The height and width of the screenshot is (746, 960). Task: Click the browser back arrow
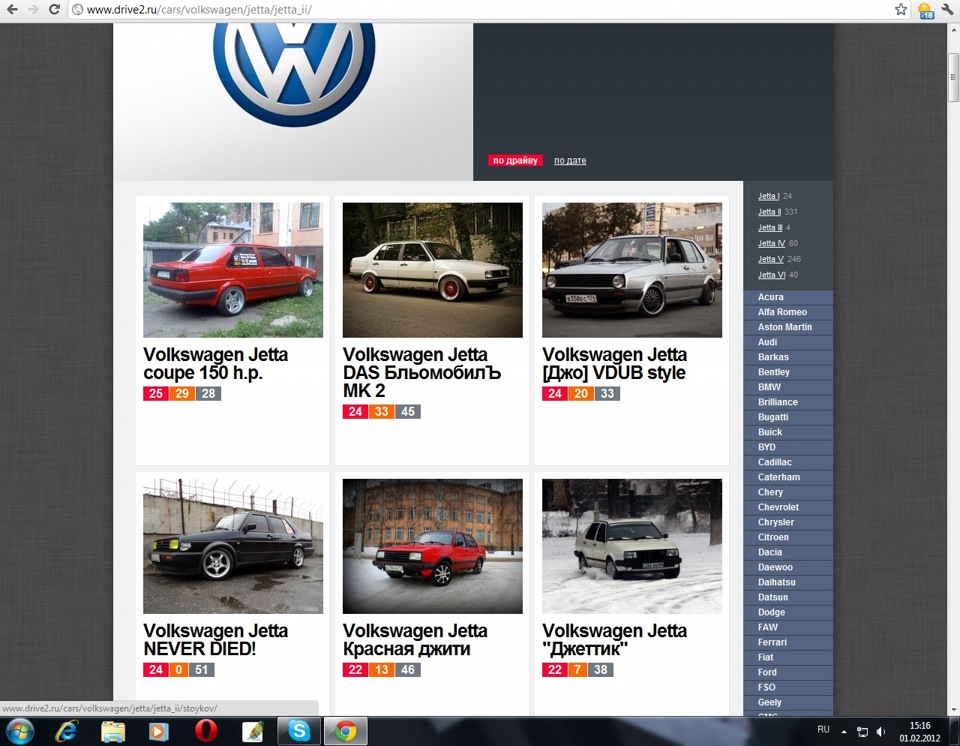click(x=12, y=9)
